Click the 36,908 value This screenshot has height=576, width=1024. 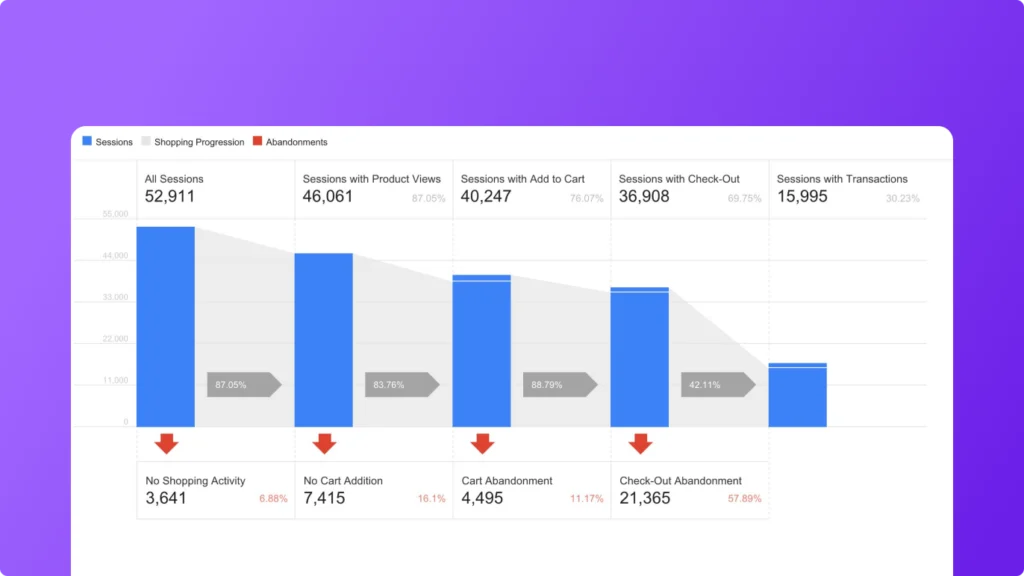pos(644,197)
